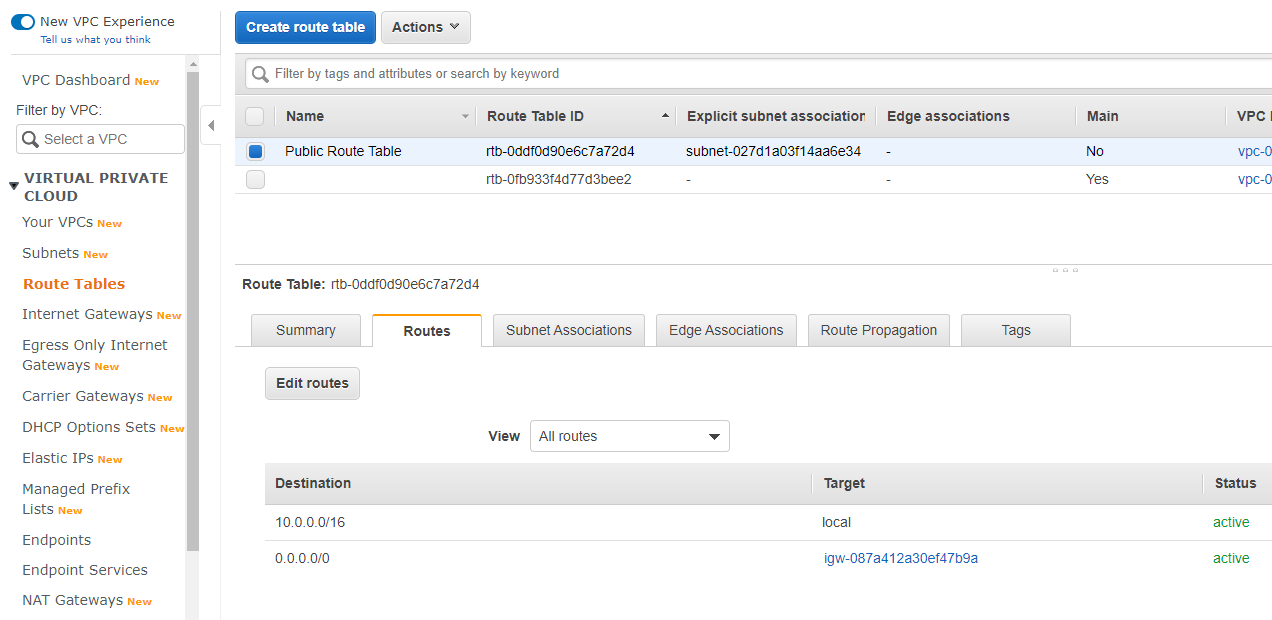This screenshot has height=620, width=1272.
Task: Collapse the VIRTUAL PRIVATE CLOUD section
Action: click(12, 185)
